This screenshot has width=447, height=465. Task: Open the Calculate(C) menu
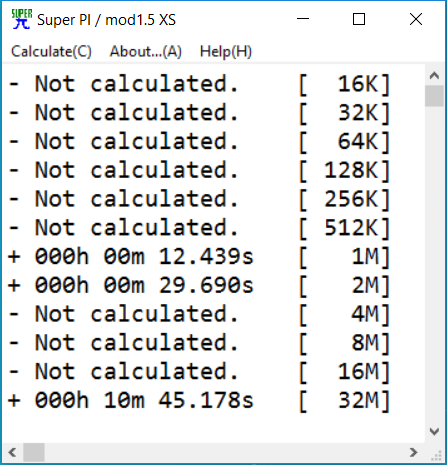pyautogui.click(x=51, y=52)
